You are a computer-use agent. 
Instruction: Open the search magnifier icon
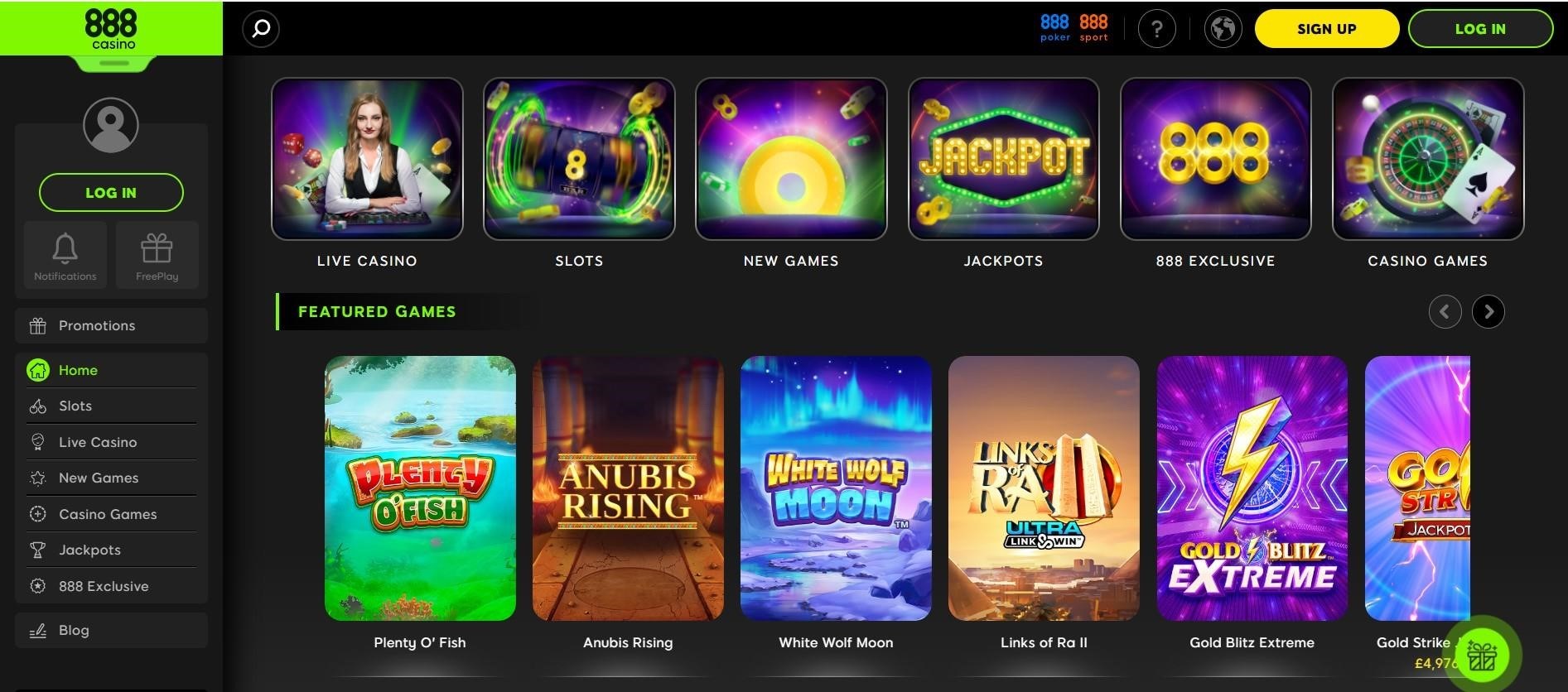click(261, 29)
